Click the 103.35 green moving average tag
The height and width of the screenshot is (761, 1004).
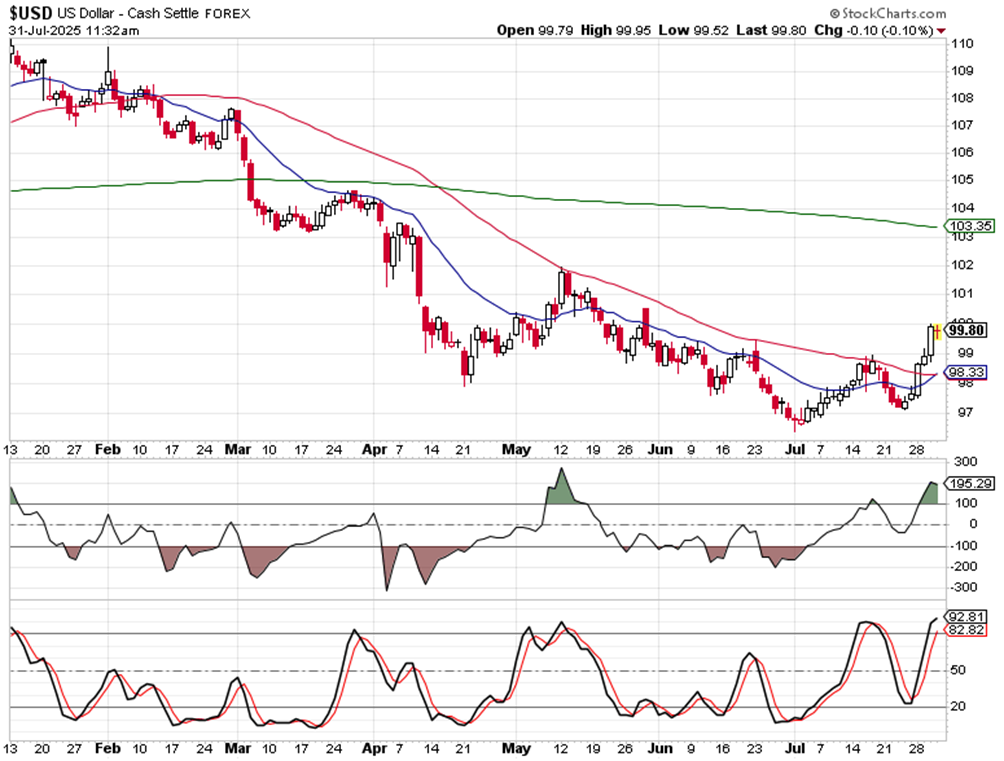(970, 227)
